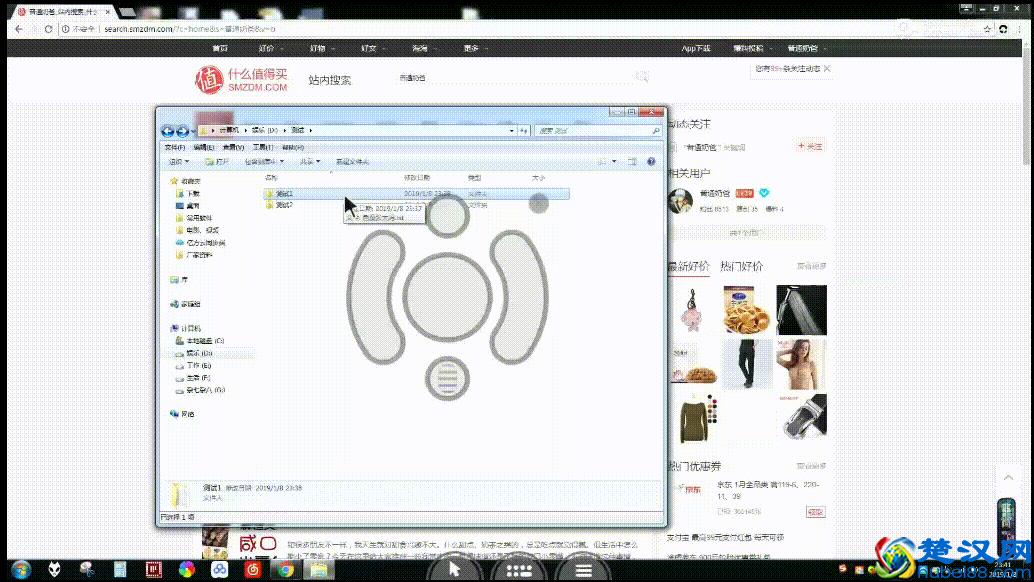This screenshot has width=1034, height=582.
Task: Open the Explorer help question-mark icon
Action: coord(651,161)
